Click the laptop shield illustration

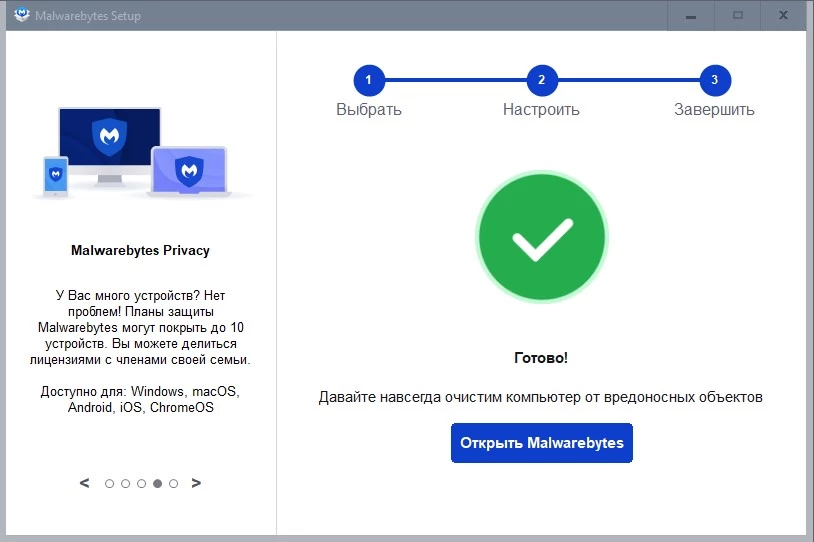(189, 170)
